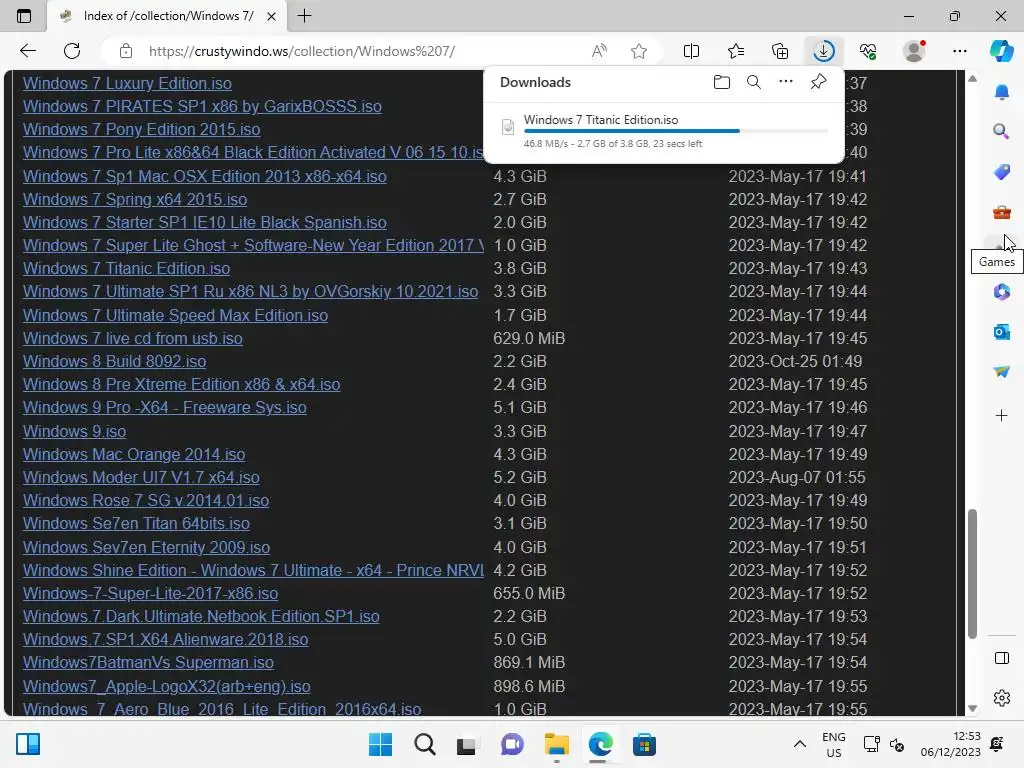Viewport: 1024px width, 768px height.
Task: Click the 2023-Oct-25 01:49 date
Action: (795, 361)
